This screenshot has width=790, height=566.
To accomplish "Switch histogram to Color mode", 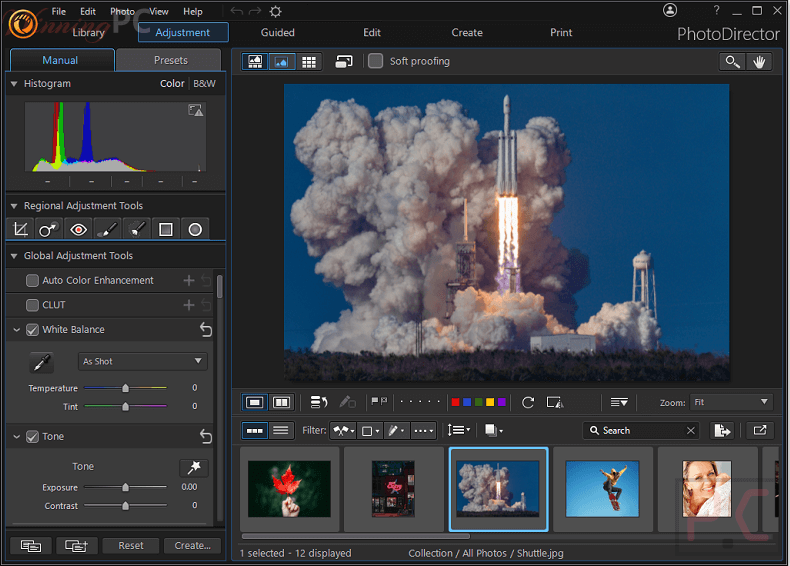I will tap(172, 84).
